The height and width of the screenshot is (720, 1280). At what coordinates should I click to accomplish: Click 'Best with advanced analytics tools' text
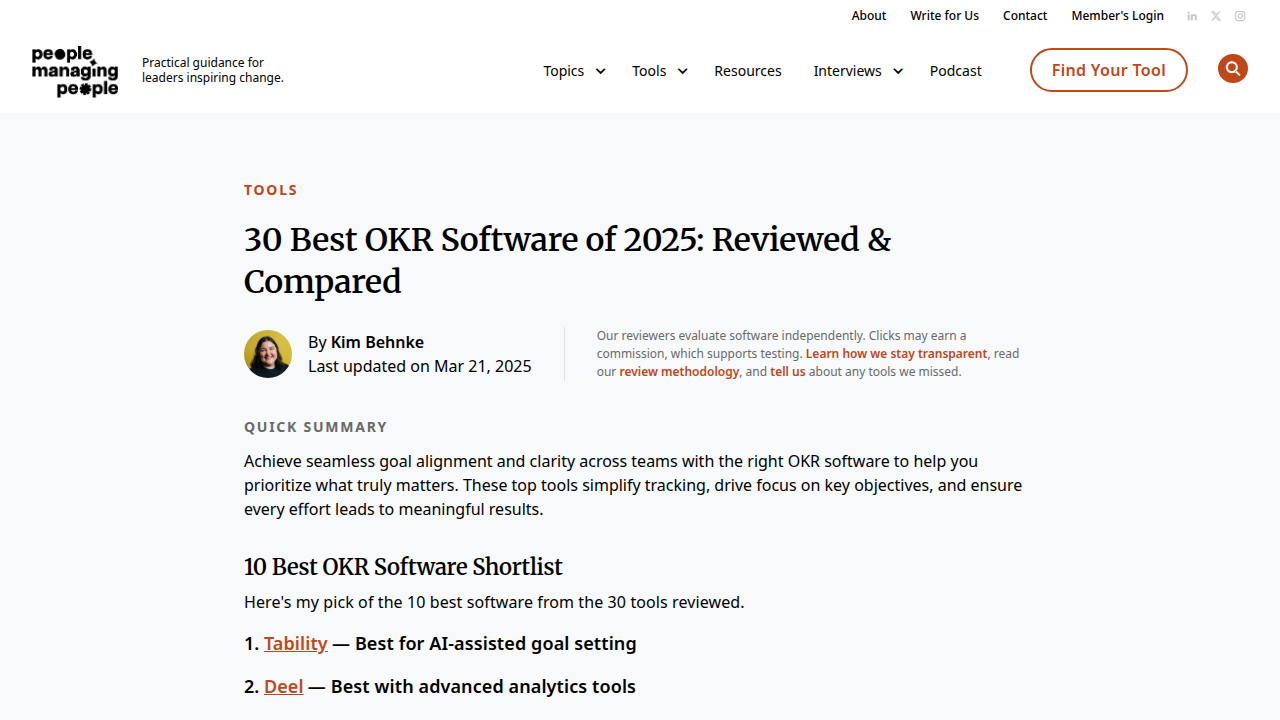[x=483, y=687]
